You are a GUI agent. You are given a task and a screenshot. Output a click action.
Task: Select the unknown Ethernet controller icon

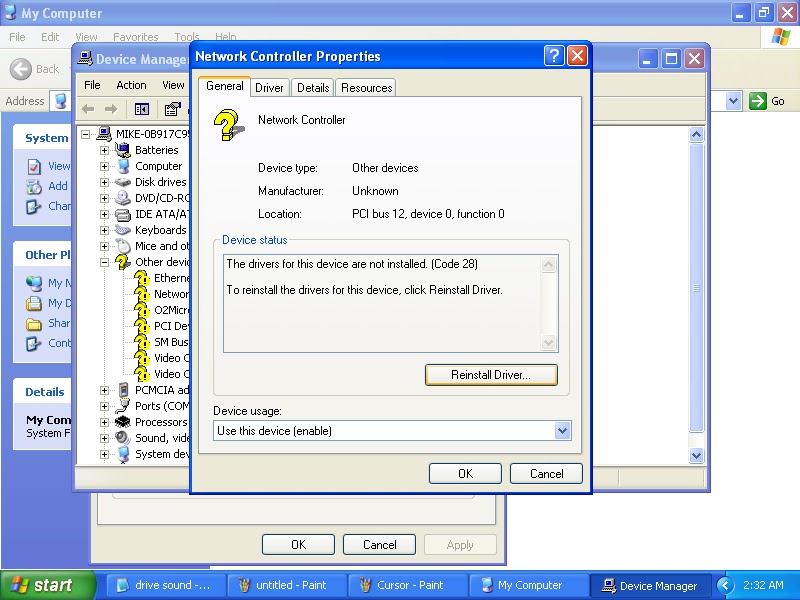click(142, 278)
